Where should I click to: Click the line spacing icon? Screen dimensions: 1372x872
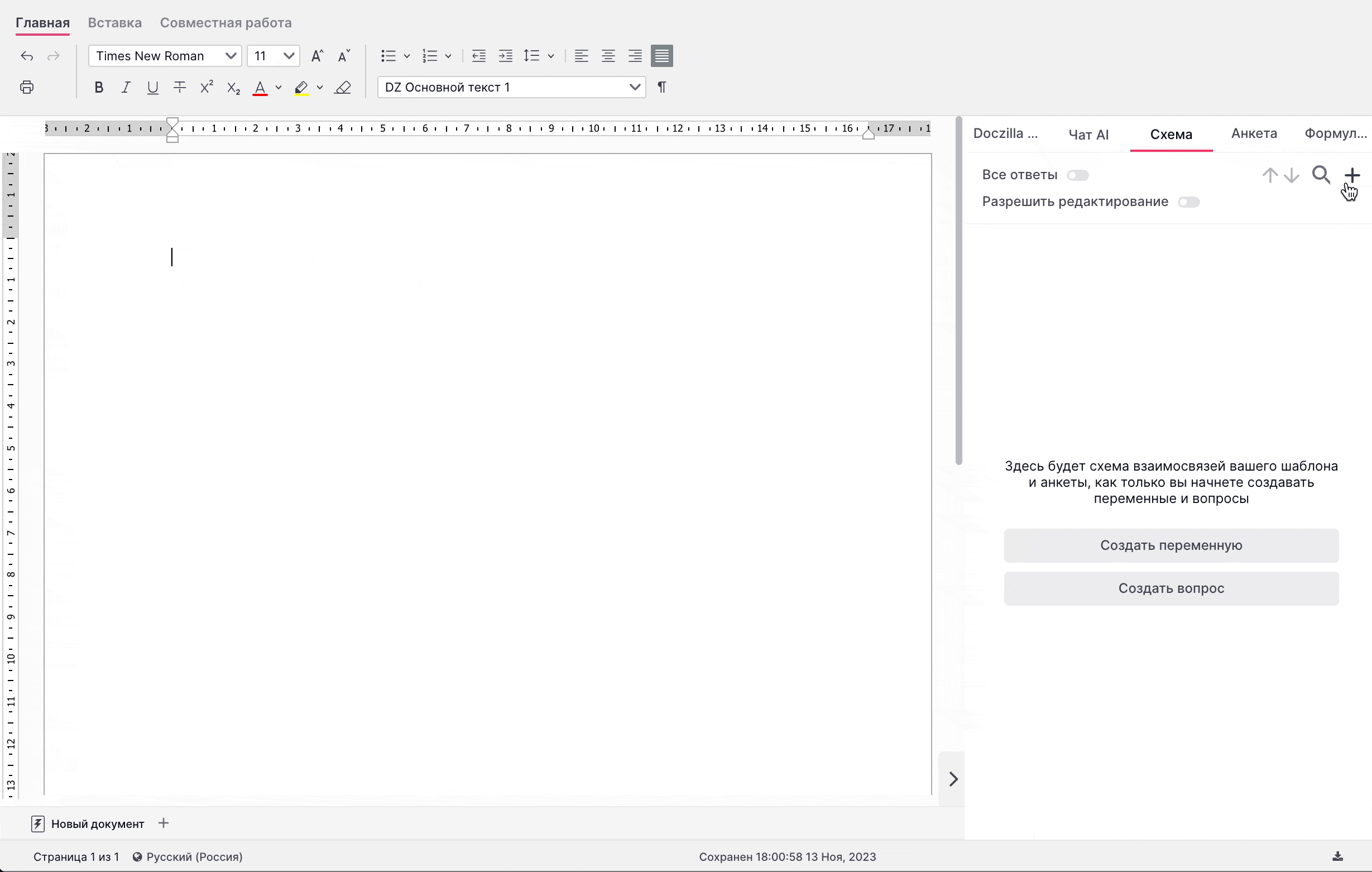pyautogui.click(x=531, y=56)
